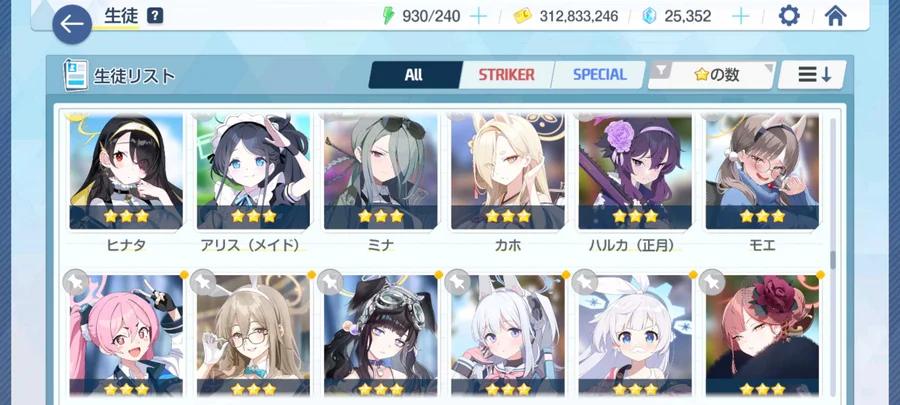Toggle the sort order arrow button
The image size is (900, 405).
click(x=812, y=75)
